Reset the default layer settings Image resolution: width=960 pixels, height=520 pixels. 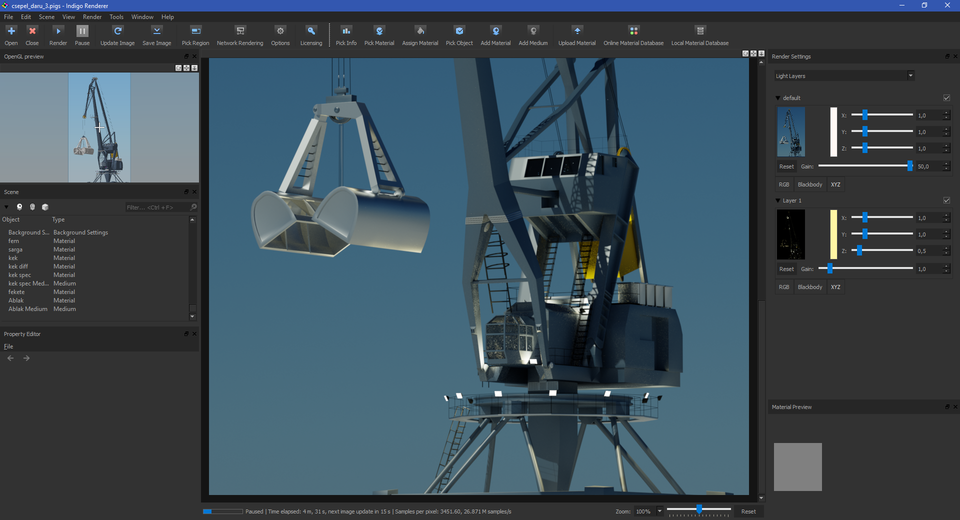(786, 166)
